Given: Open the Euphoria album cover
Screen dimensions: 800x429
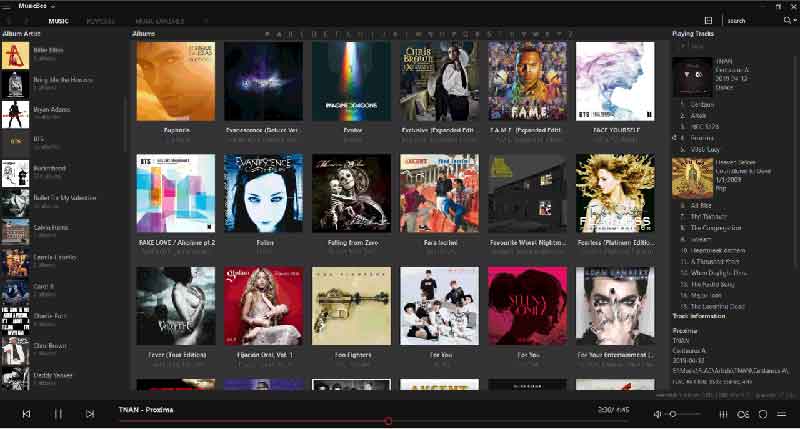Looking at the screenshot, I should [176, 81].
